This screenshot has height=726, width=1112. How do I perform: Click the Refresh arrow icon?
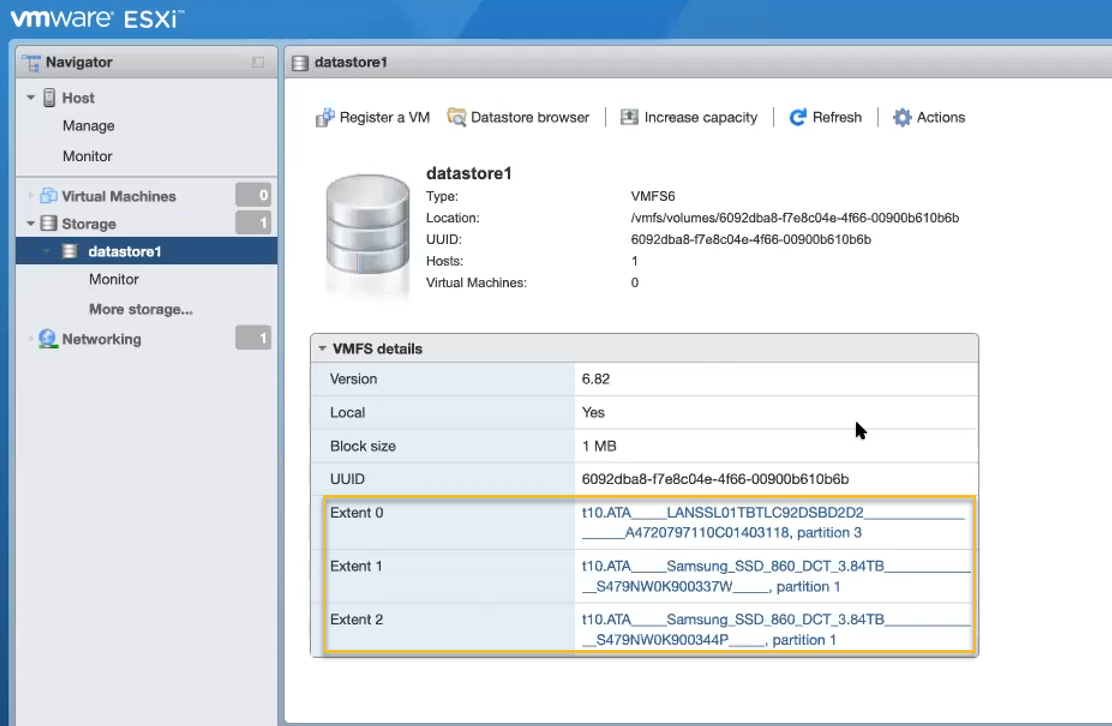pyautogui.click(x=798, y=118)
